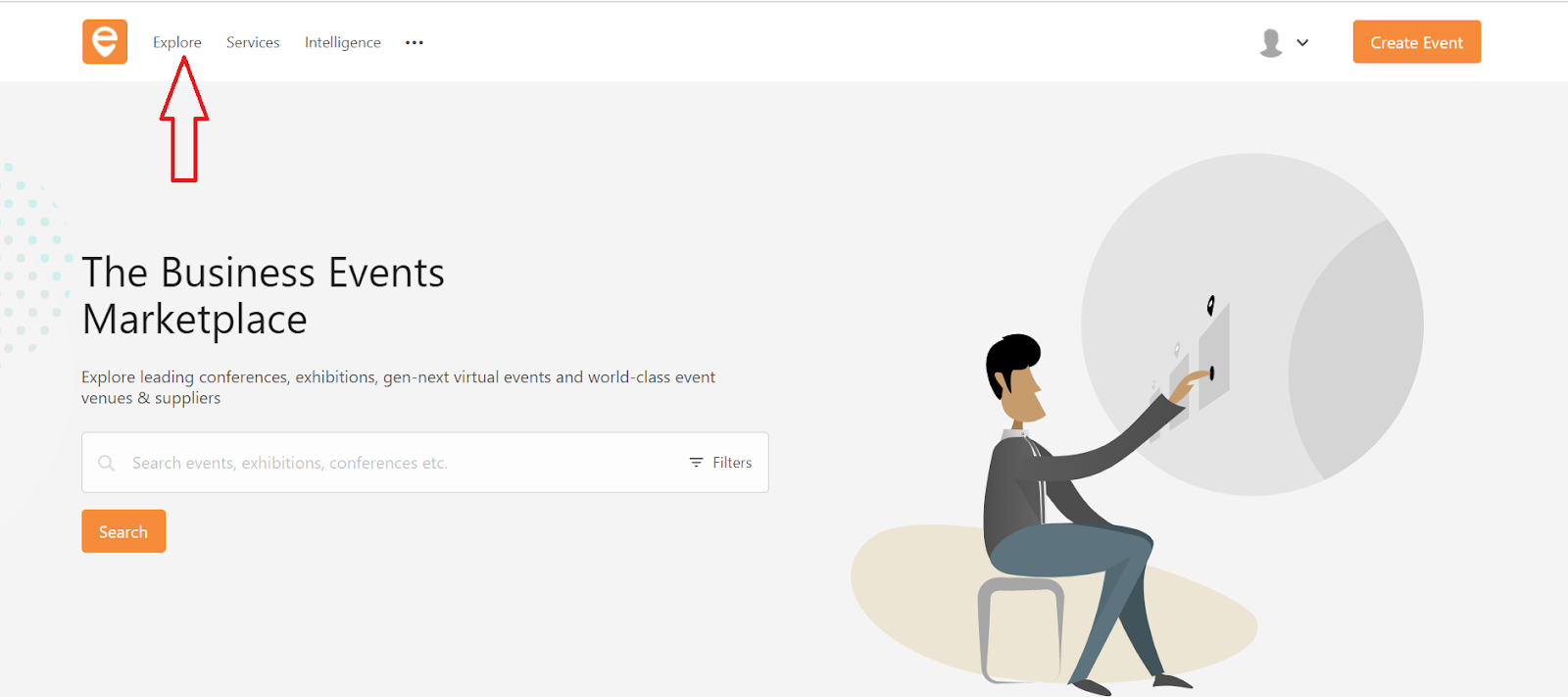This screenshot has width=1568, height=697.
Task: Click the Business Events Marketplace headline
Action: tap(263, 296)
